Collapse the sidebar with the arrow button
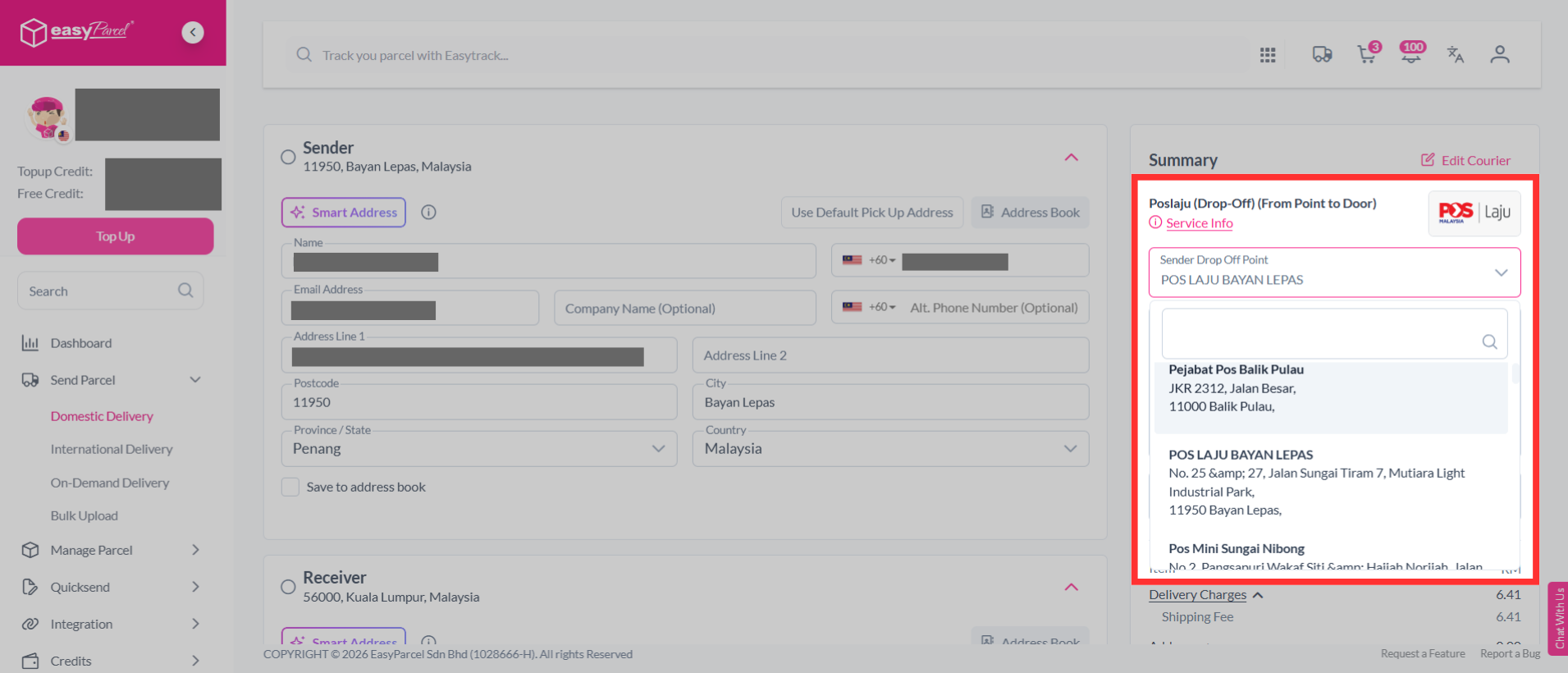The height and width of the screenshot is (673, 1568). [193, 32]
